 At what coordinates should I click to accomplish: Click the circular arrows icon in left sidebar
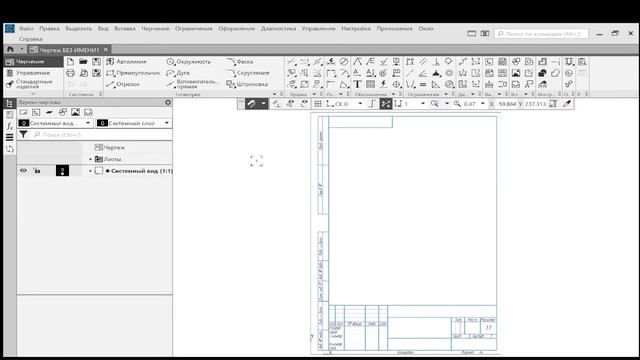pos(10,149)
